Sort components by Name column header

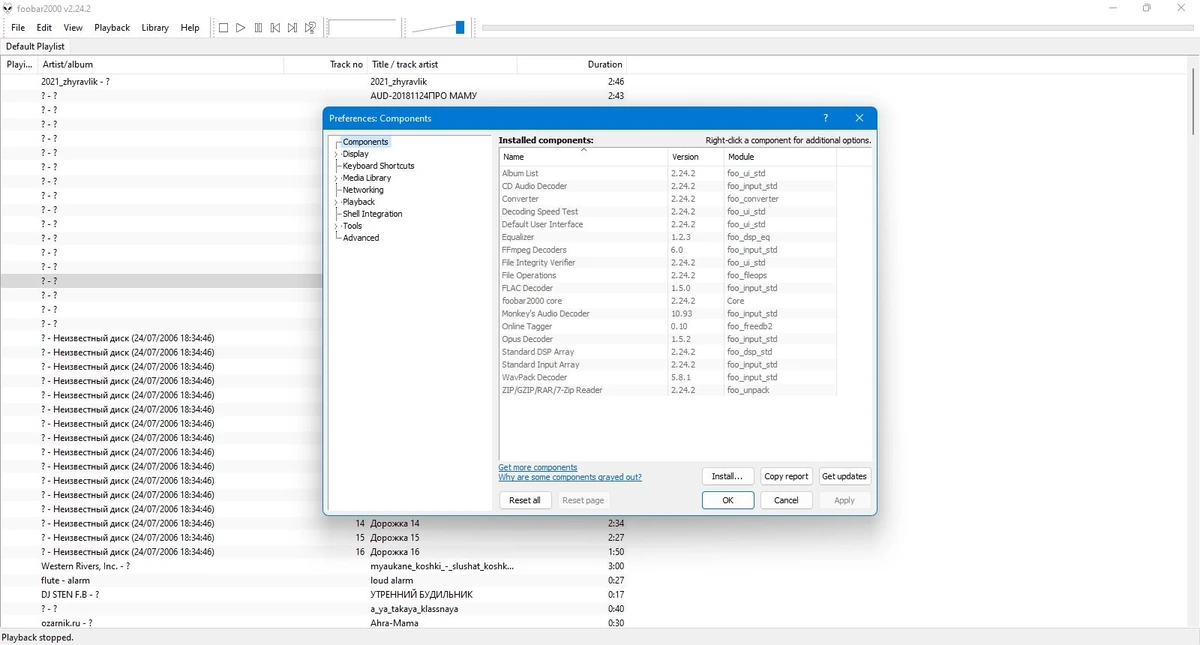(x=583, y=157)
